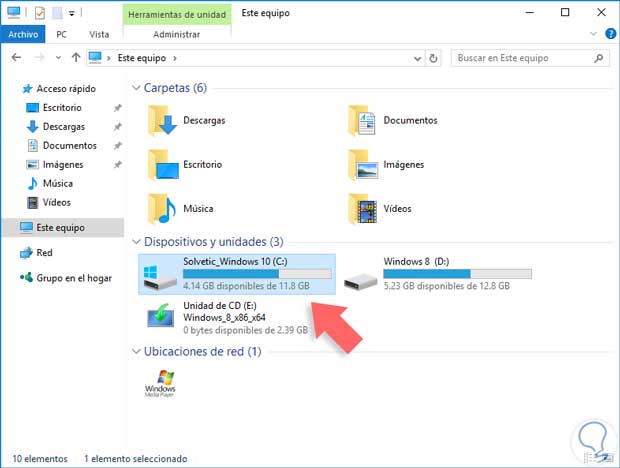This screenshot has width=620, height=468.
Task: Toggle the pin next to sidebar Escritorio
Action: click(x=117, y=108)
